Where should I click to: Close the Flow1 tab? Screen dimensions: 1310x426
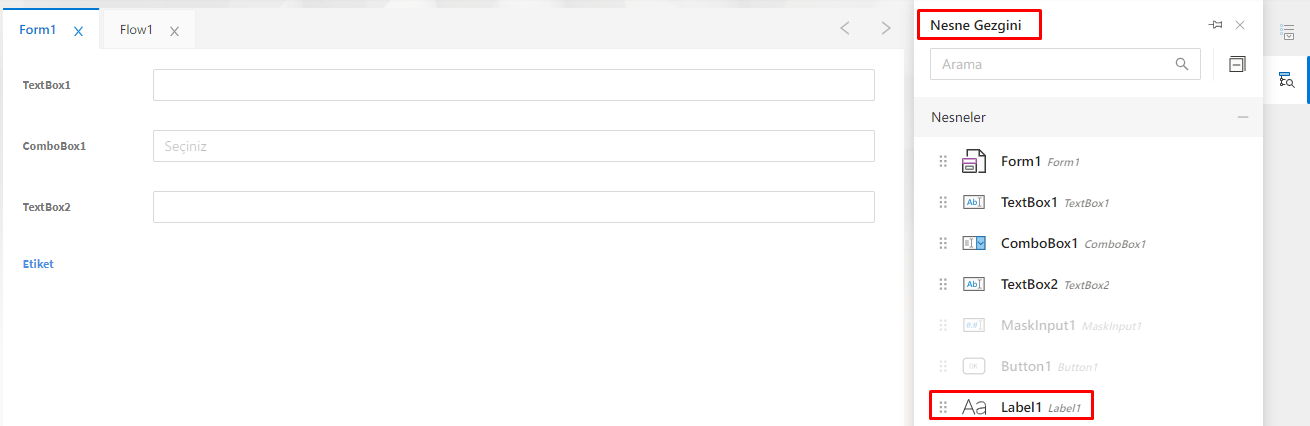pos(175,31)
